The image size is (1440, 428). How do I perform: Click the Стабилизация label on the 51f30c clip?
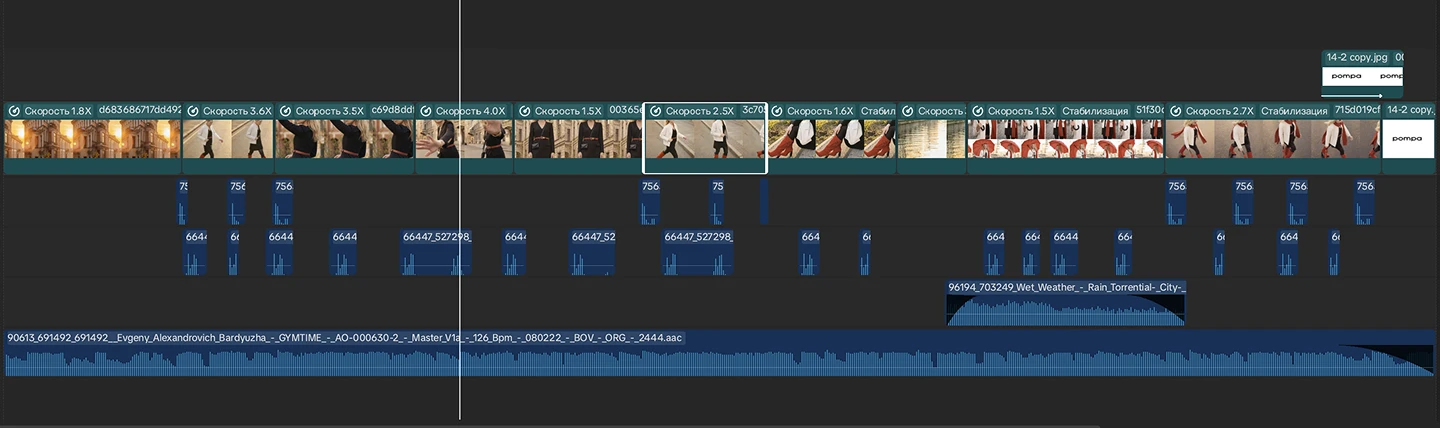[1095, 111]
